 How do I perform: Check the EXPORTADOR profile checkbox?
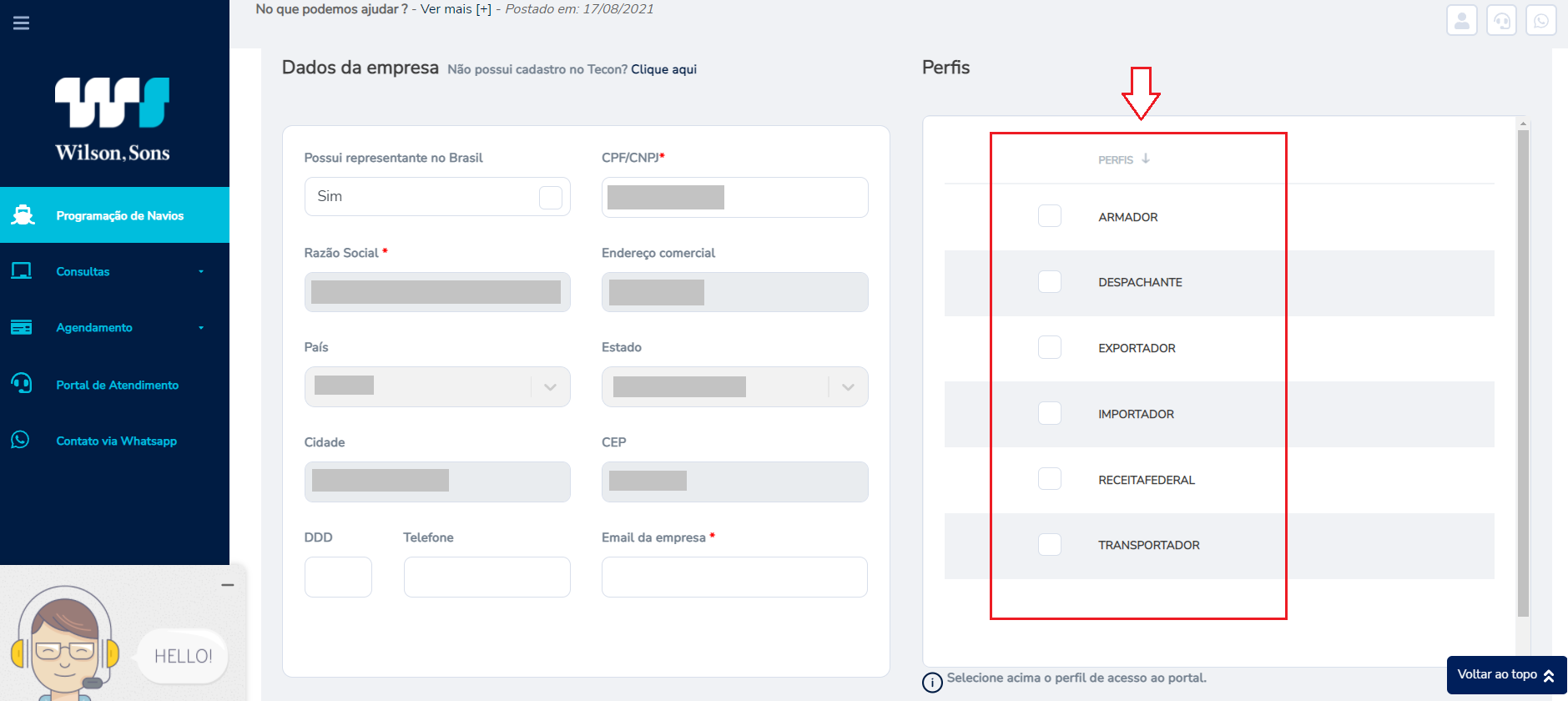[1050, 347]
